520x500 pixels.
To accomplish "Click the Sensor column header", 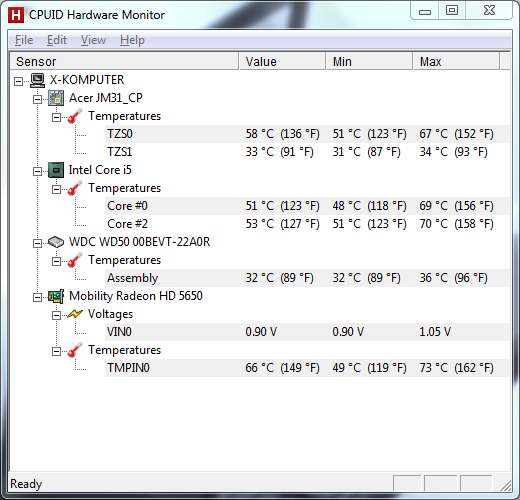I will (124, 61).
